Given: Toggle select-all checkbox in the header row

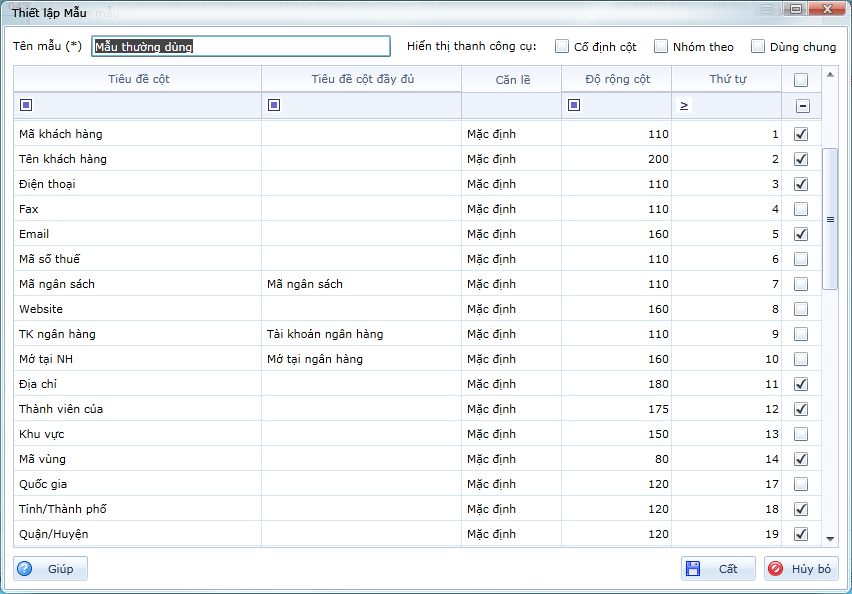Looking at the screenshot, I should click(801, 80).
